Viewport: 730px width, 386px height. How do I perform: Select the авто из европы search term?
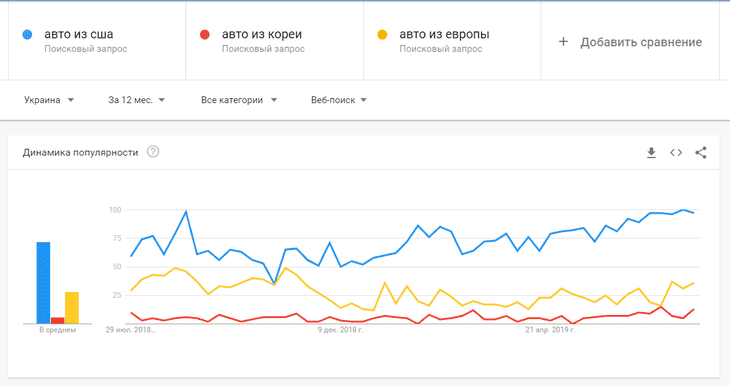pyautogui.click(x=444, y=34)
